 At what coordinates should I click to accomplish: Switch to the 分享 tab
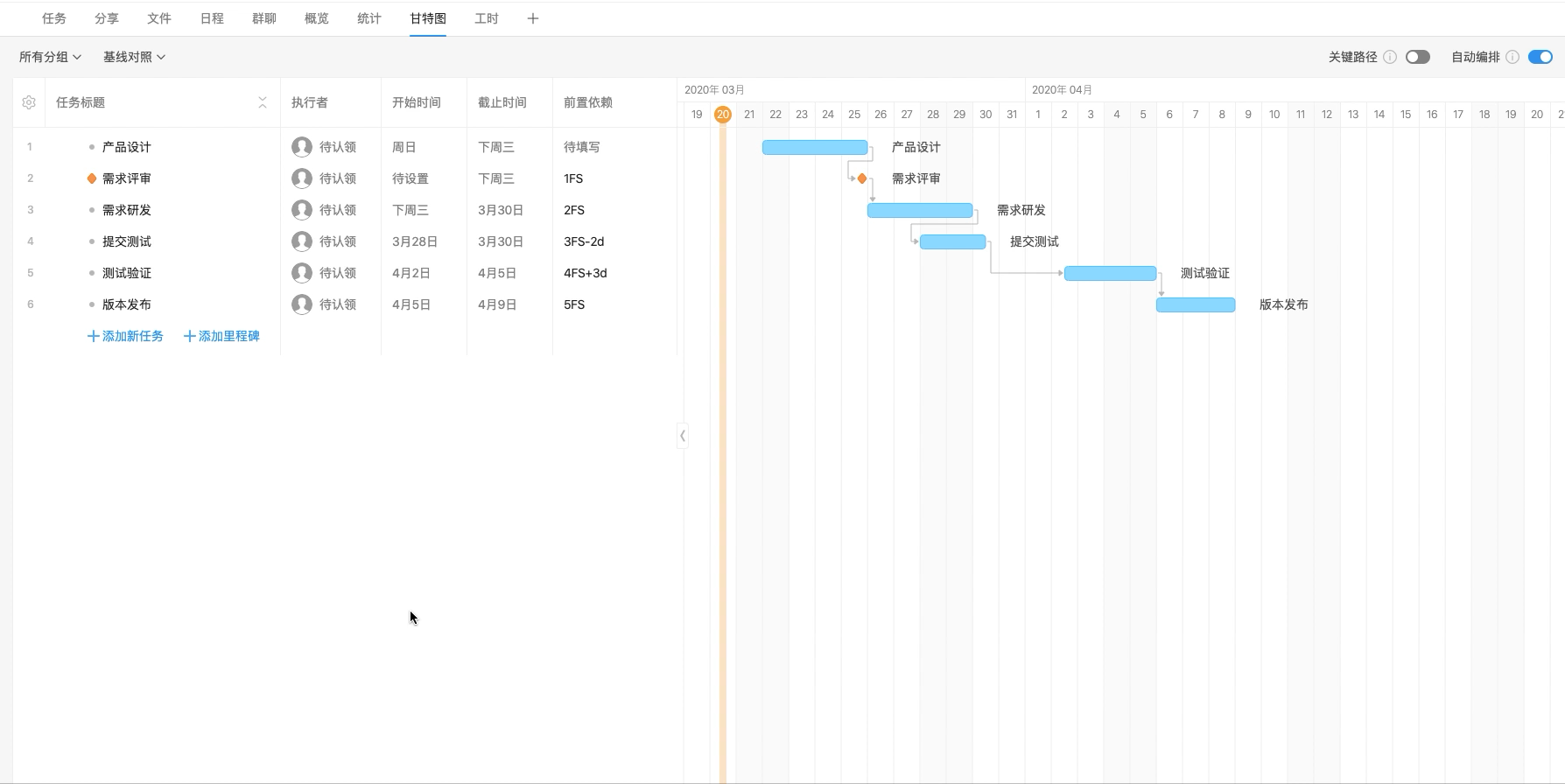pyautogui.click(x=107, y=18)
